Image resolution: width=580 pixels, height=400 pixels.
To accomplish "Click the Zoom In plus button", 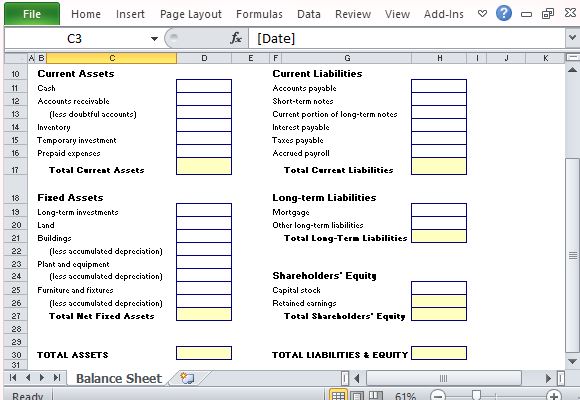I will click(554, 396).
